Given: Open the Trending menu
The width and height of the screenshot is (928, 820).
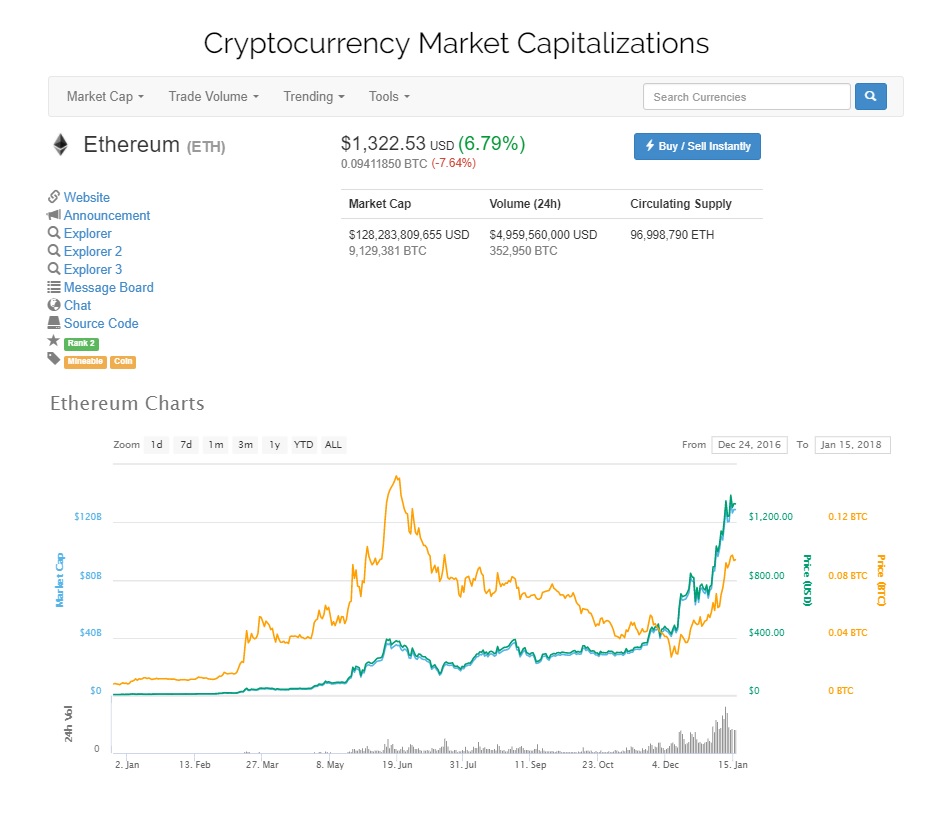Looking at the screenshot, I should (x=313, y=97).
